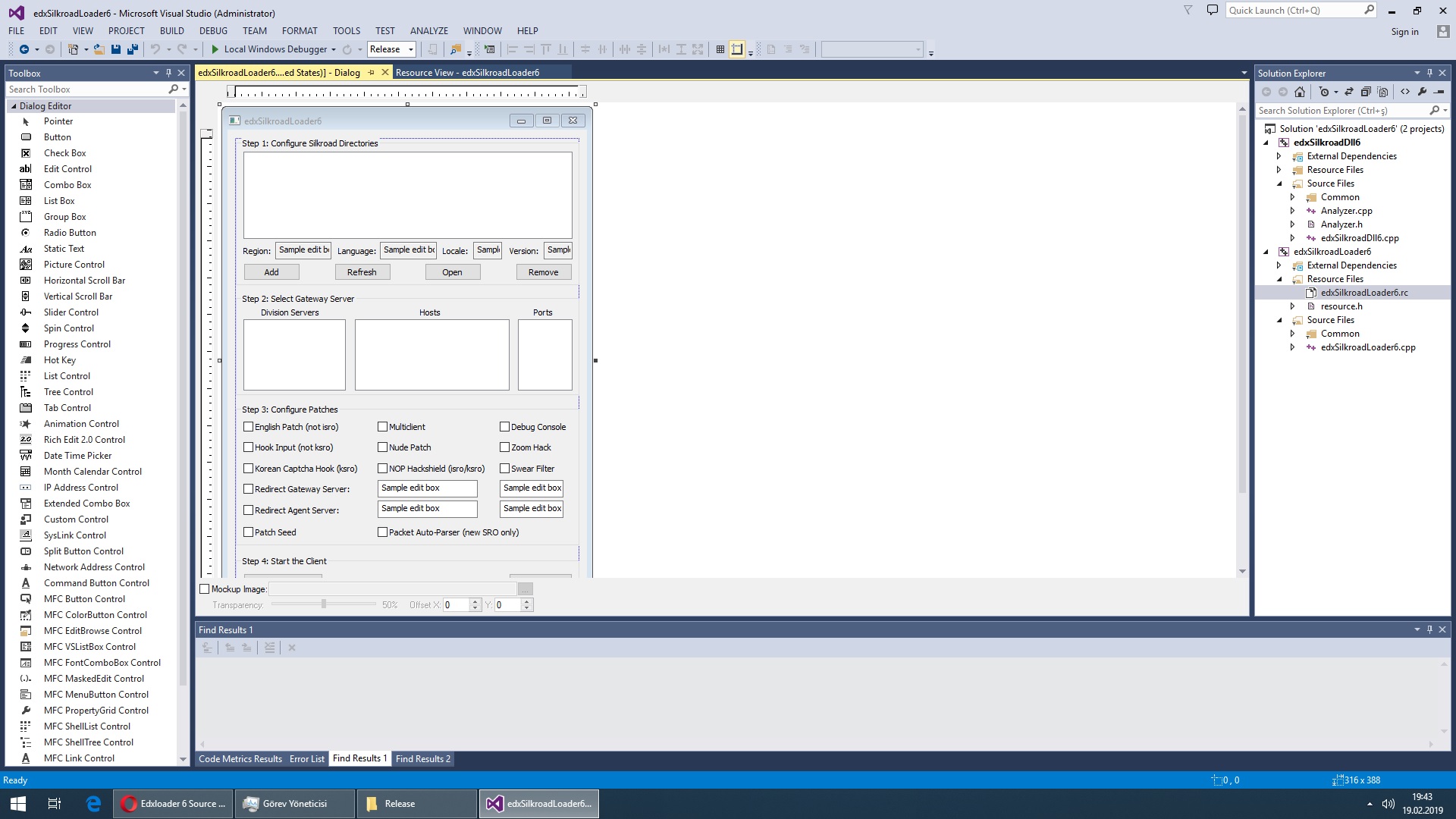Image resolution: width=1456 pixels, height=819 pixels.
Task: Open Visual Studio from the taskbar
Action: (539, 804)
